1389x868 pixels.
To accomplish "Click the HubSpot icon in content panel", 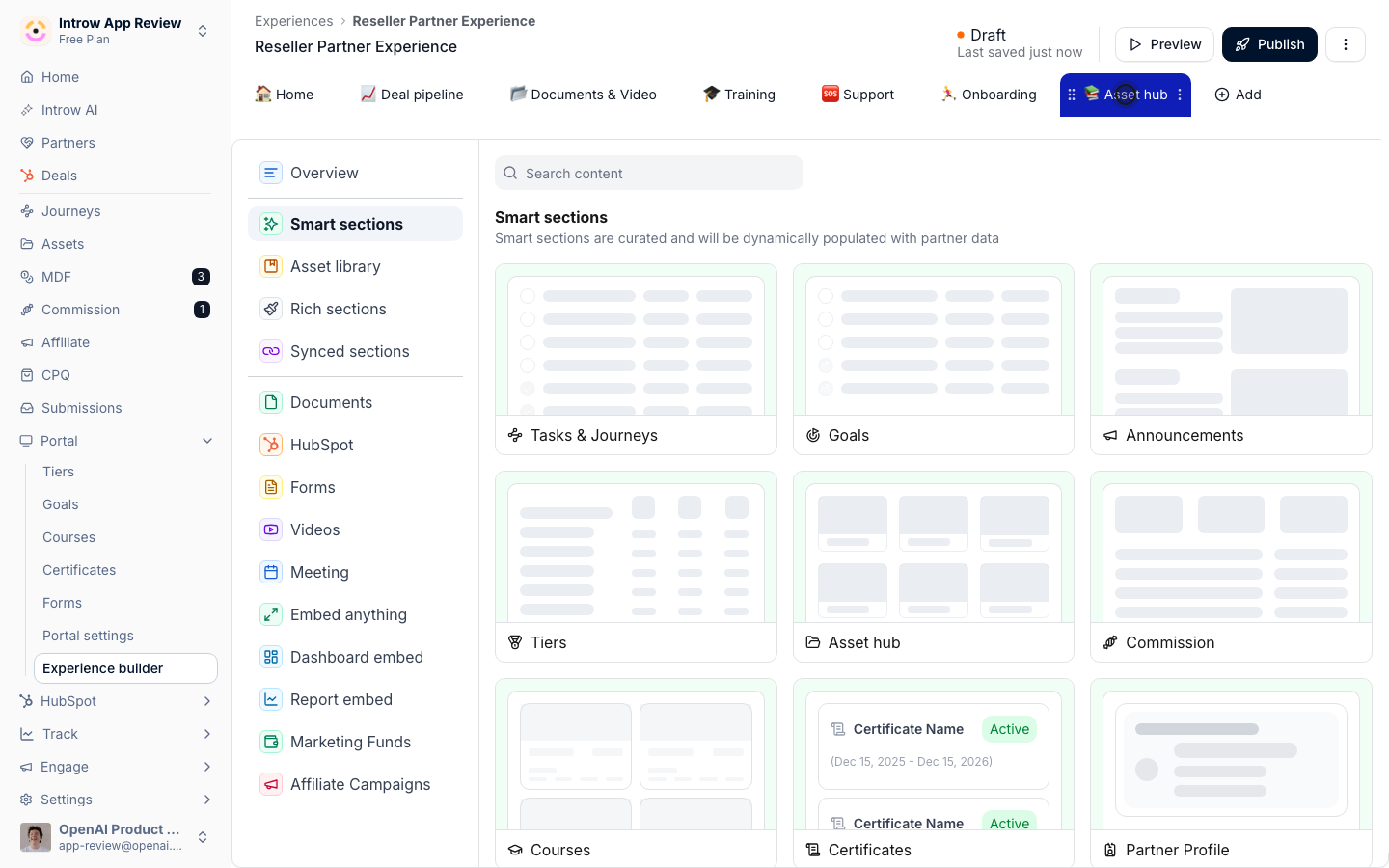I will click(x=271, y=445).
